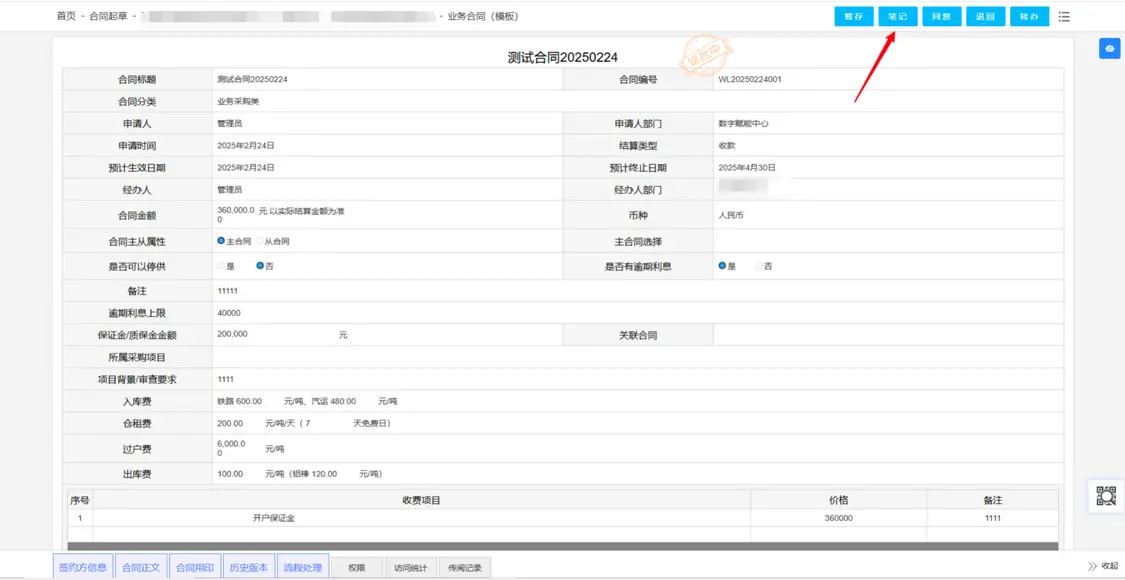
Task: Switch to the 合同正文 tab
Action: point(141,567)
